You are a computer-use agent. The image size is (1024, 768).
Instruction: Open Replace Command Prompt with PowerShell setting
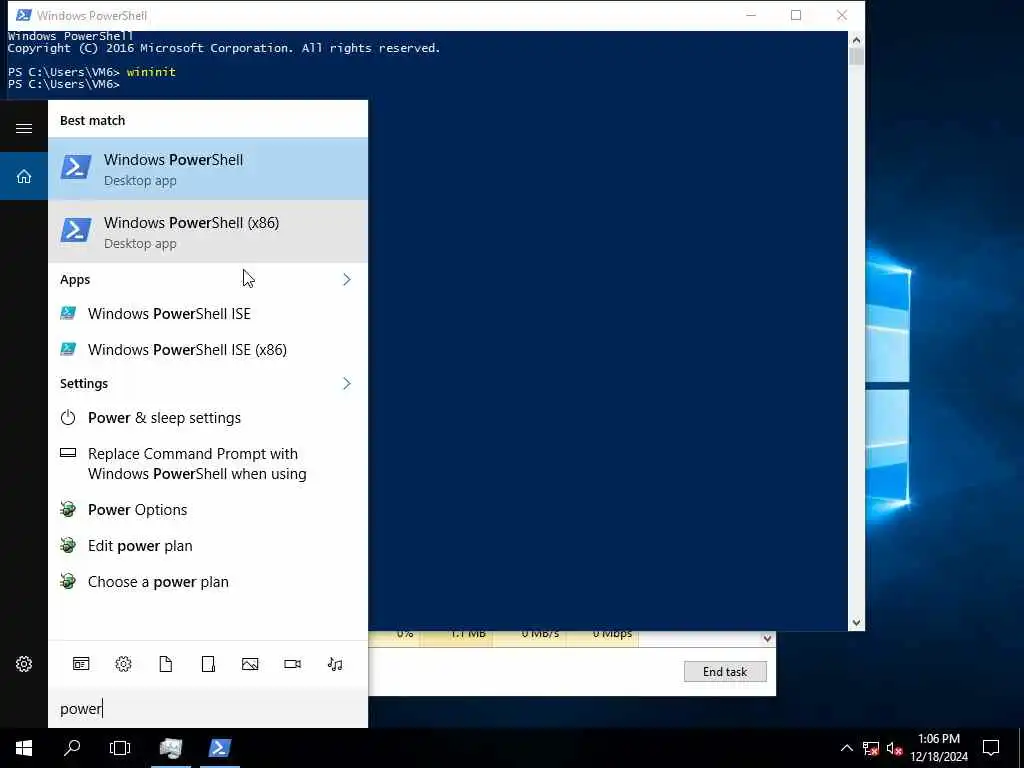coord(208,464)
